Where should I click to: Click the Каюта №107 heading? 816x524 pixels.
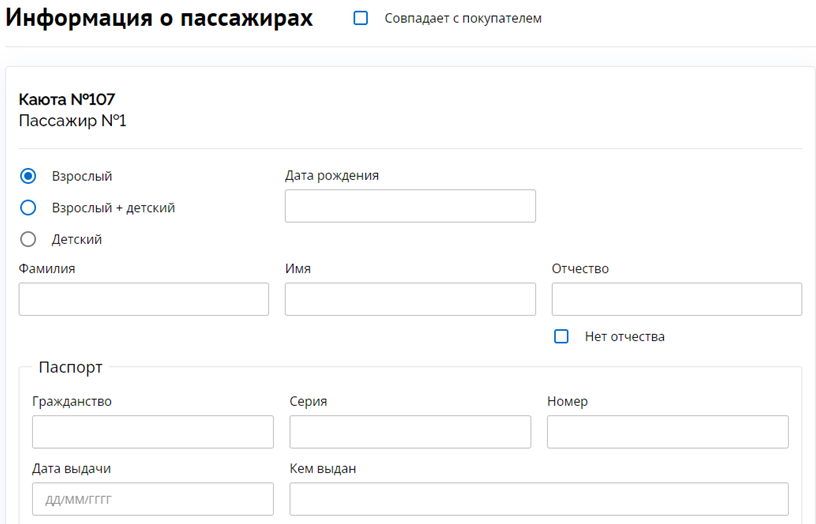click(67, 99)
